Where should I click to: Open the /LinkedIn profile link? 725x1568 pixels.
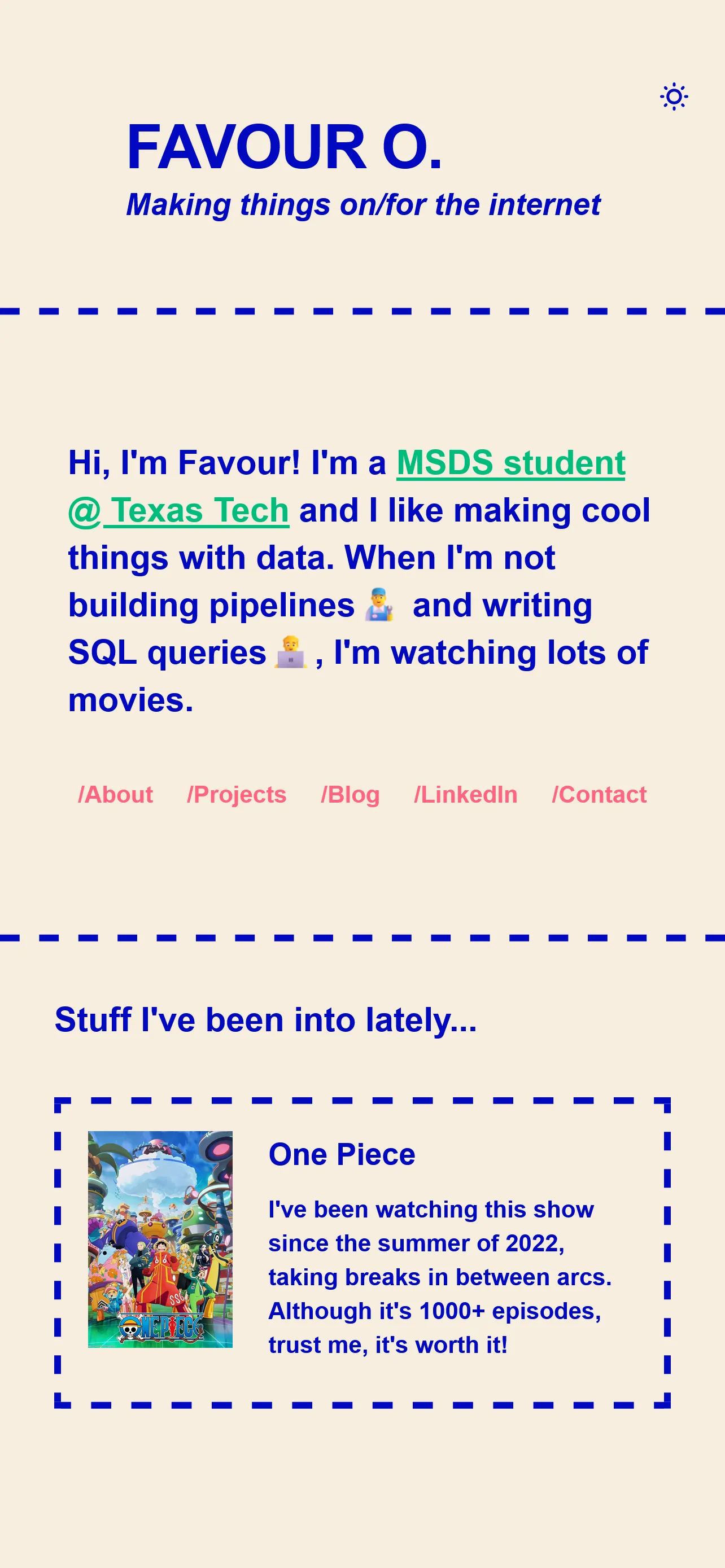point(466,794)
